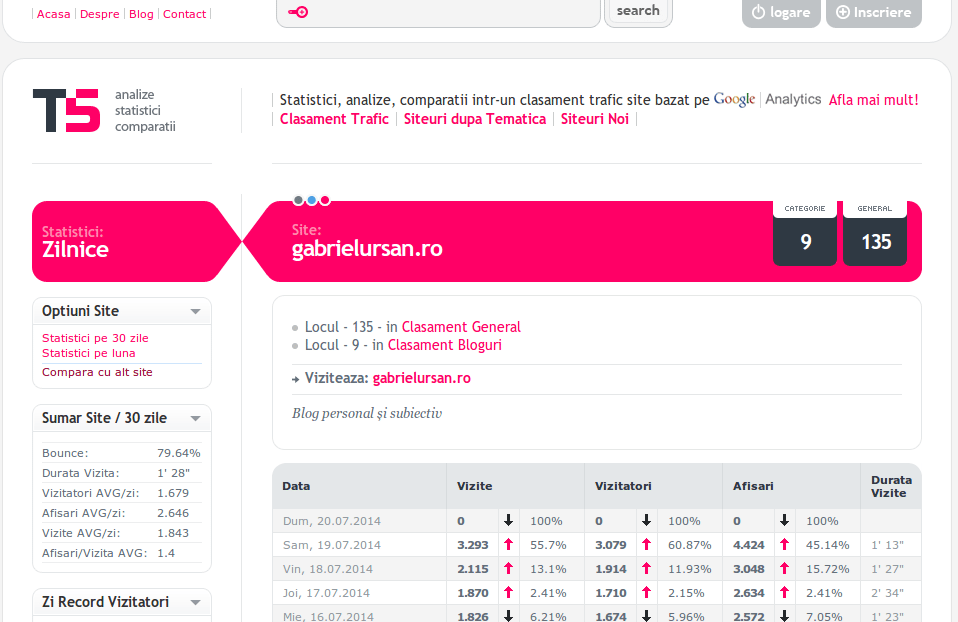The height and width of the screenshot is (622, 958).
Task: Click up arrow in Vin 18.07.2014 Vizite
Action: click(x=508, y=568)
